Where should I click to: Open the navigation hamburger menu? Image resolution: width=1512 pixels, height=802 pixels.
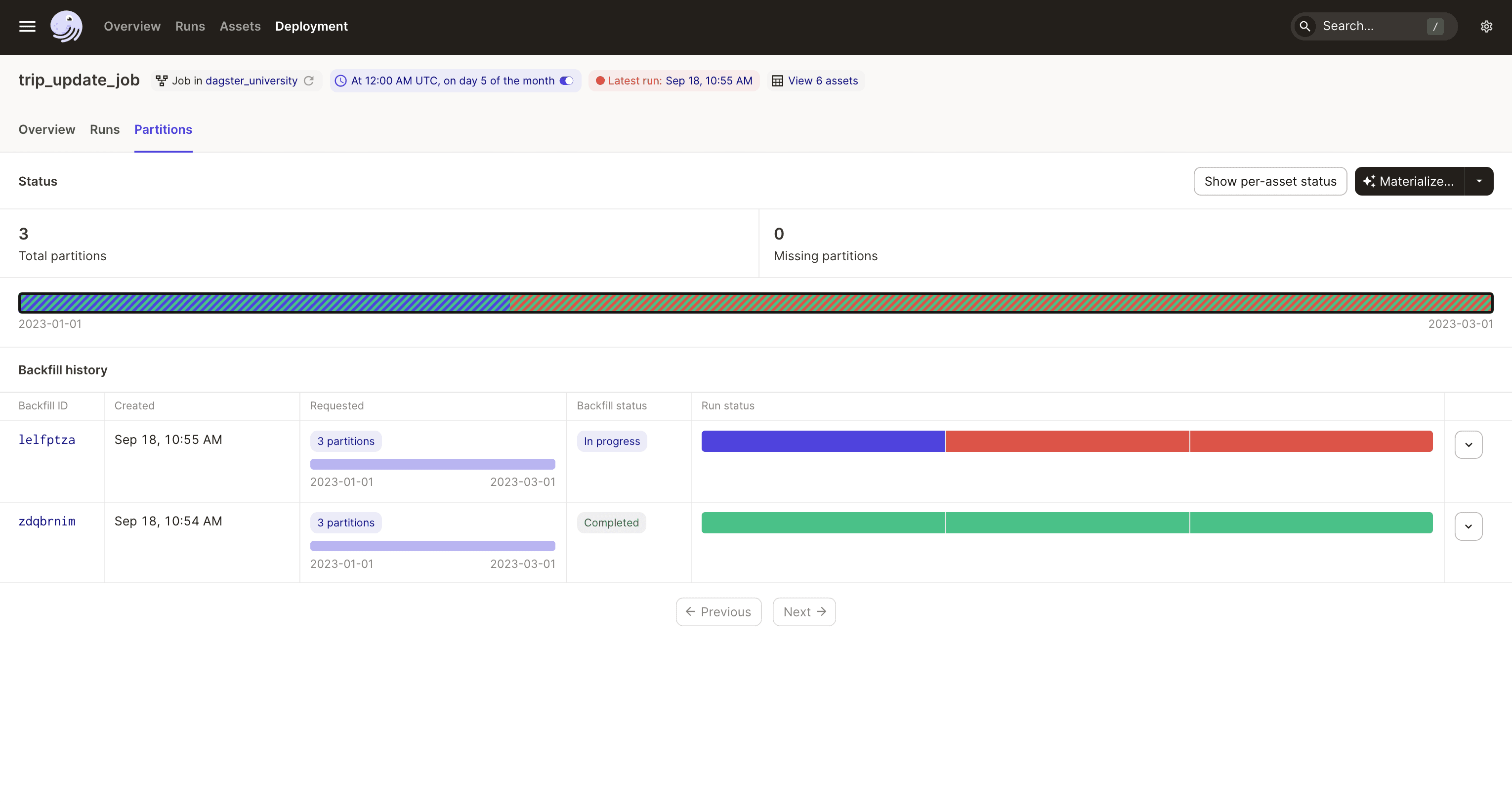click(x=27, y=26)
